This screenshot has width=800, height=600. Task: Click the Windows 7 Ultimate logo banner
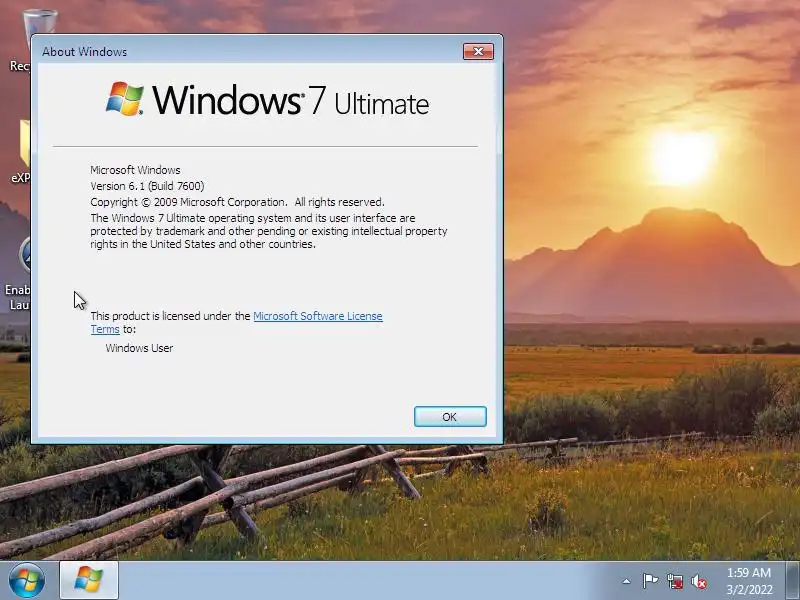[x=267, y=100]
